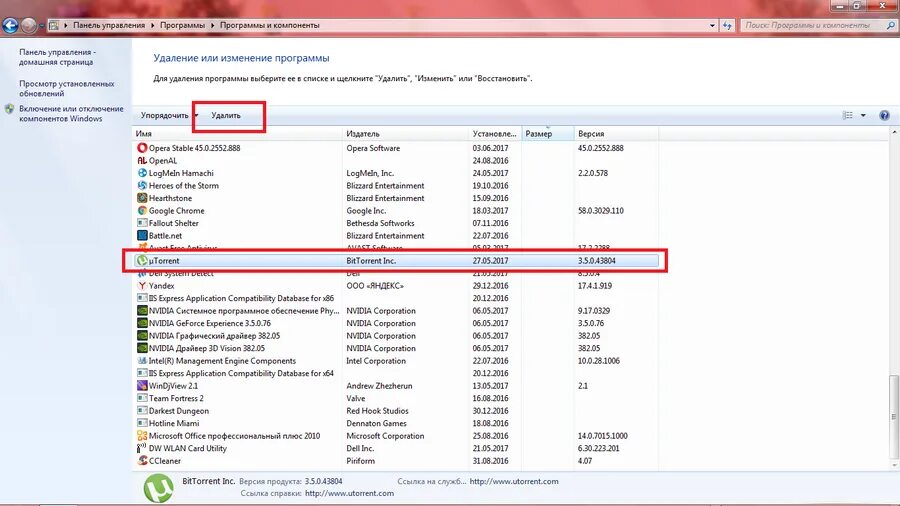Click the LogMeIn Hamachi icon
This screenshot has height=506, width=900.
pos(142,173)
